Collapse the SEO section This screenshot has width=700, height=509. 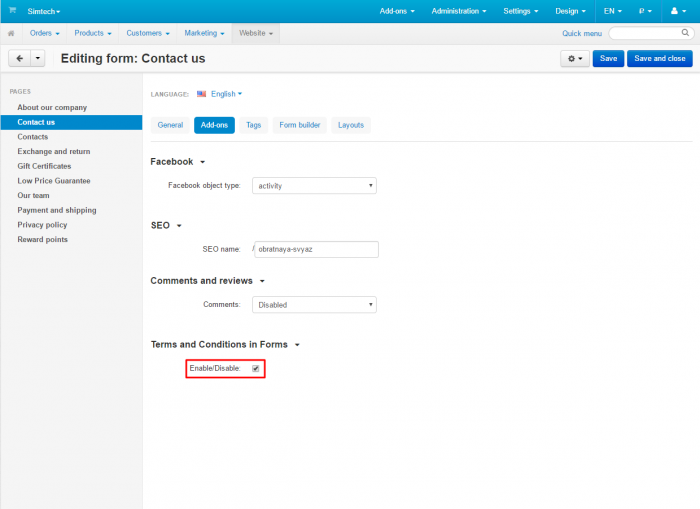[x=166, y=225]
